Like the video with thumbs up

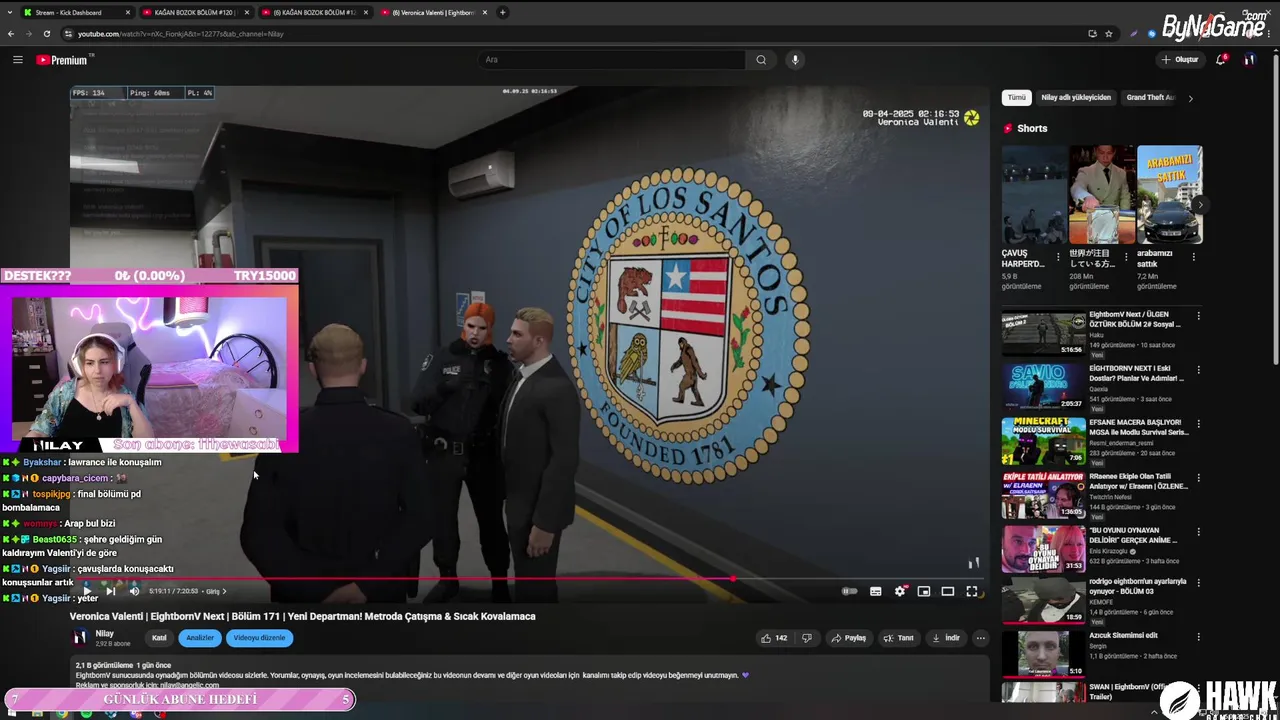click(x=774, y=638)
